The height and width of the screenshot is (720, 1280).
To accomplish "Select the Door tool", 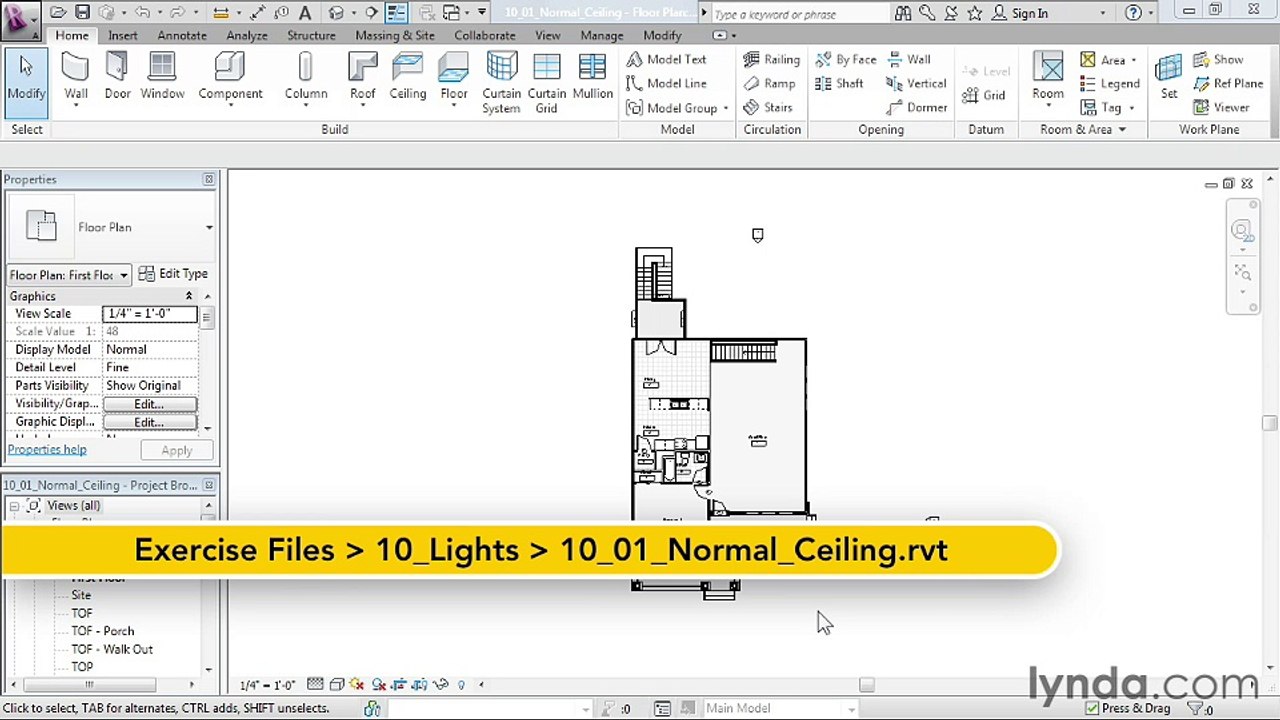I will click(x=117, y=78).
